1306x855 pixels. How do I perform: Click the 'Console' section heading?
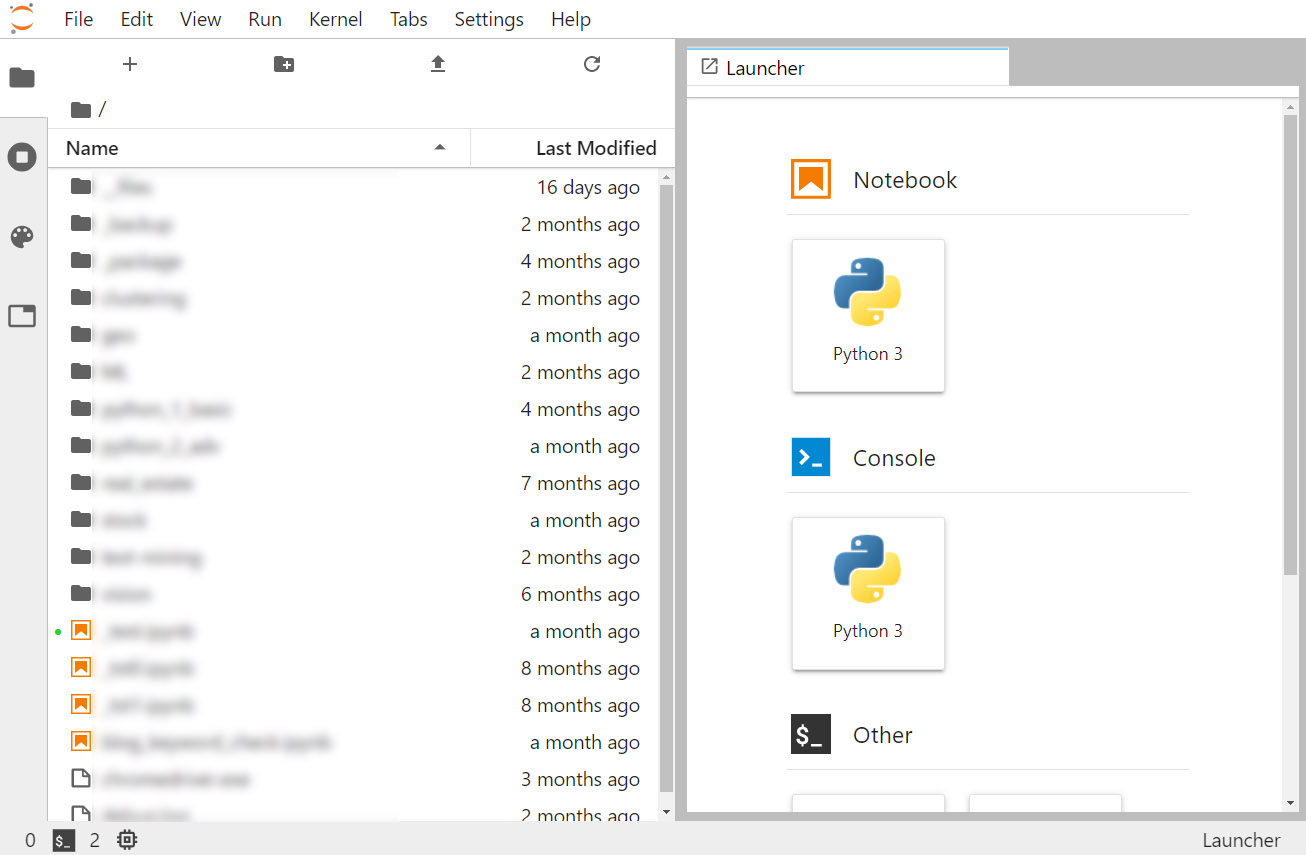(x=894, y=458)
